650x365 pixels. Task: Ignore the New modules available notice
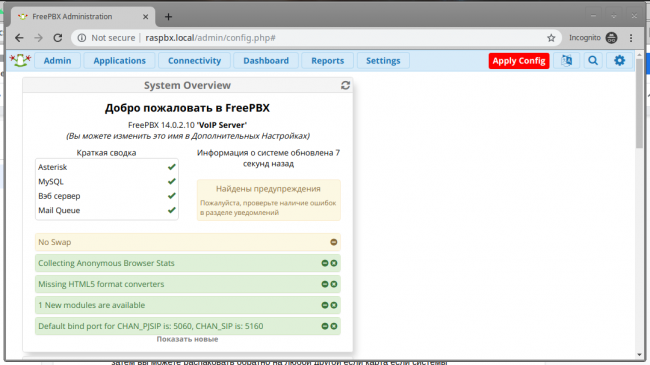click(325, 305)
